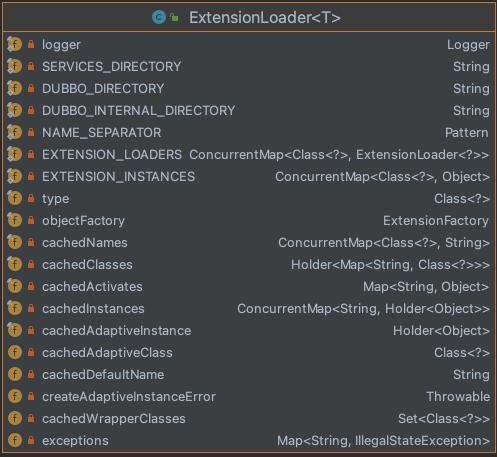Click the field icon for cachedWrapperClasses
This screenshot has height=457, width=497.
point(14,418)
